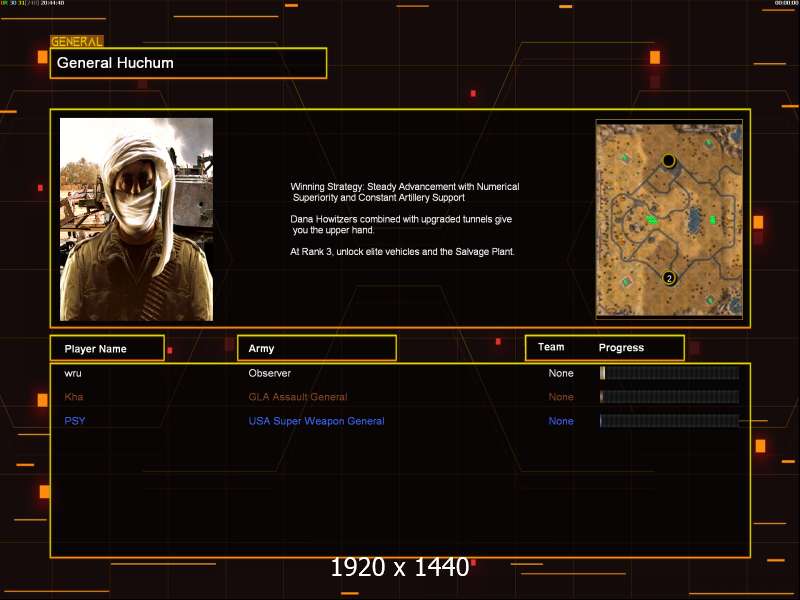The image size is (800, 600).
Task: Click the Winning Strategy description line
Action: tap(405, 192)
